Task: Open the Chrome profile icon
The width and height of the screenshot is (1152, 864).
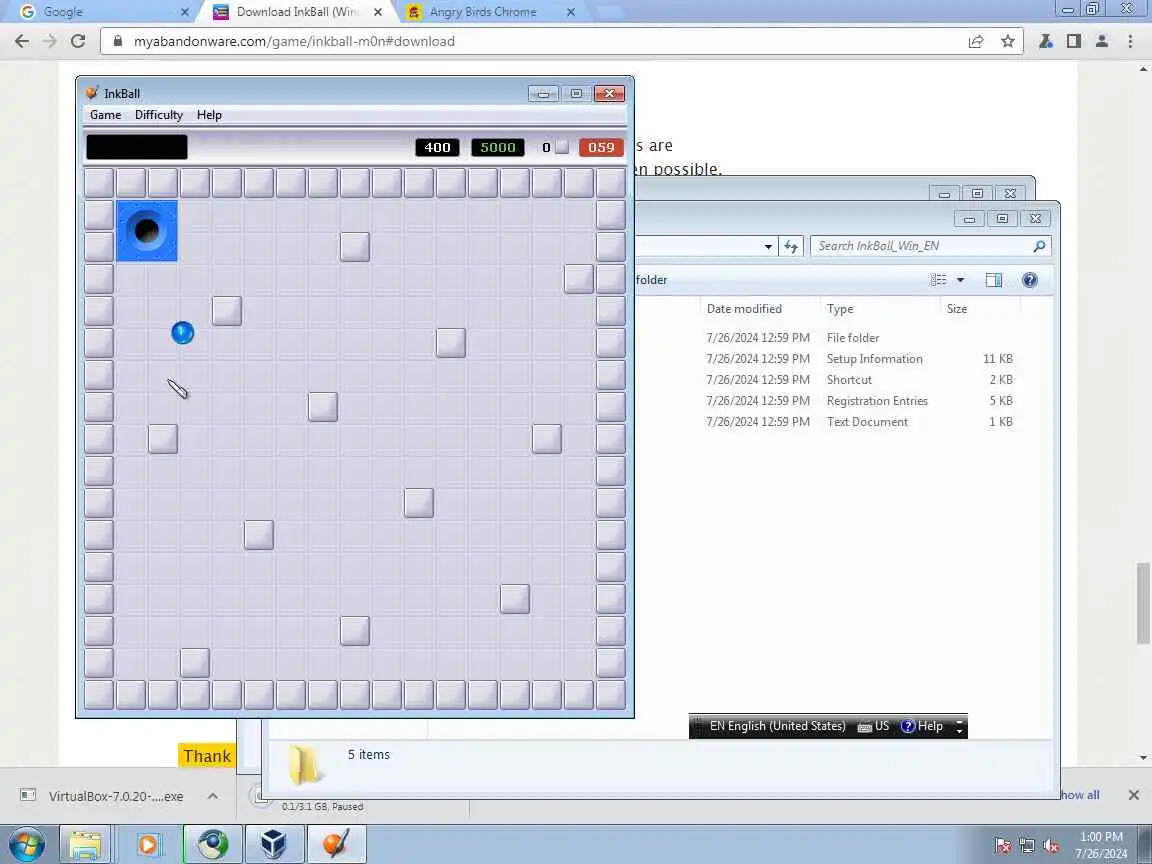Action: pyautogui.click(x=1101, y=41)
